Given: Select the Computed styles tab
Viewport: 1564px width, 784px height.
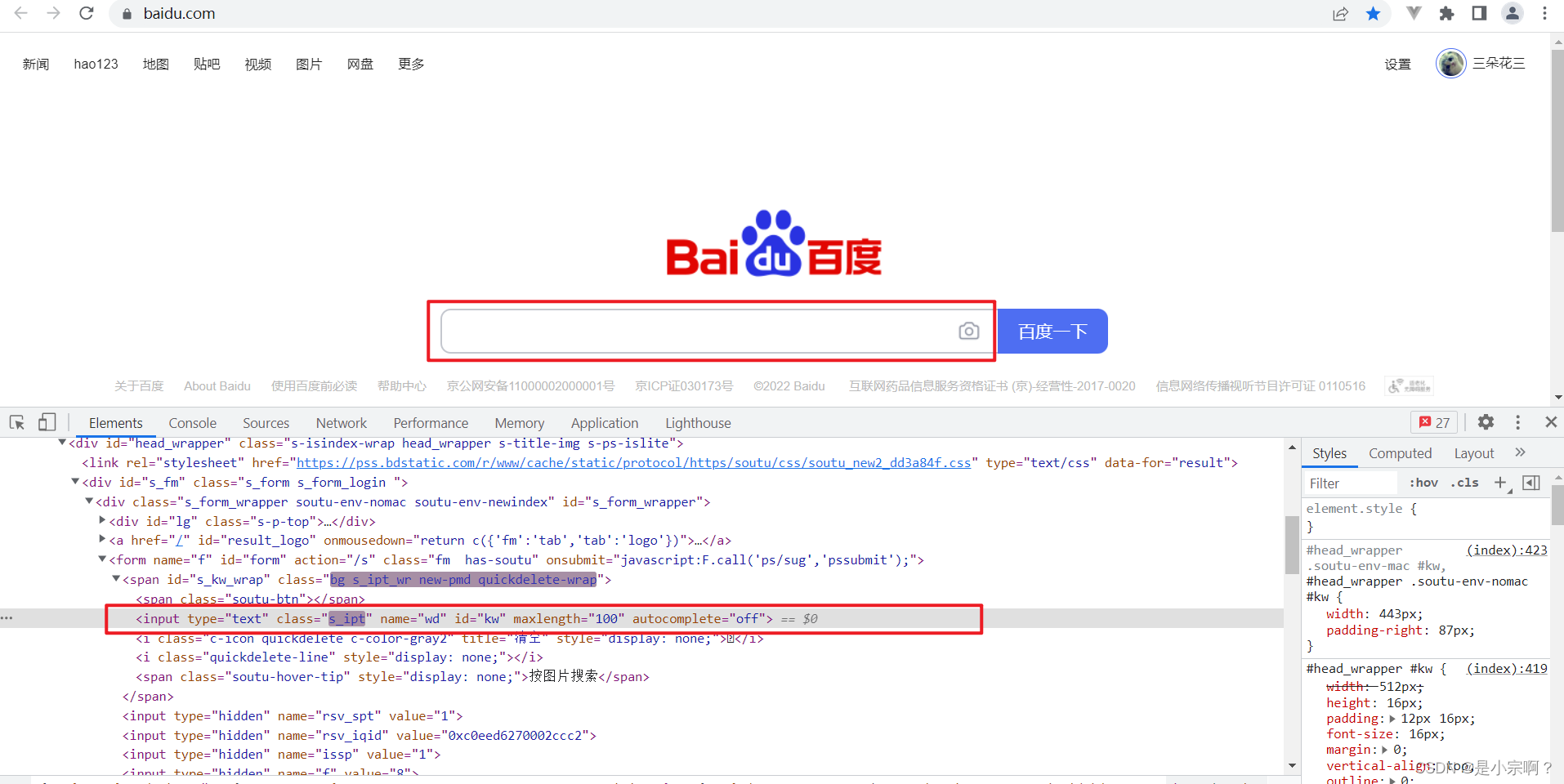Looking at the screenshot, I should pos(1401,453).
